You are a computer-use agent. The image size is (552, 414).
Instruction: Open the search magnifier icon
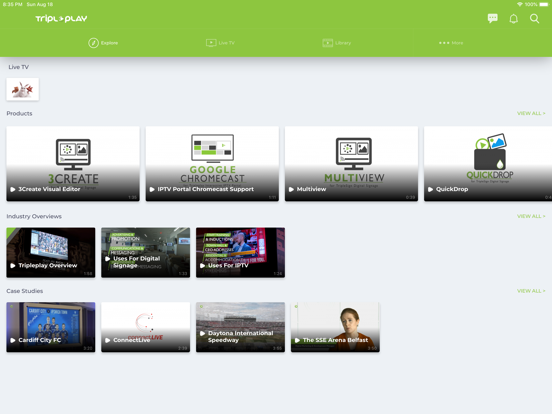[x=534, y=18]
